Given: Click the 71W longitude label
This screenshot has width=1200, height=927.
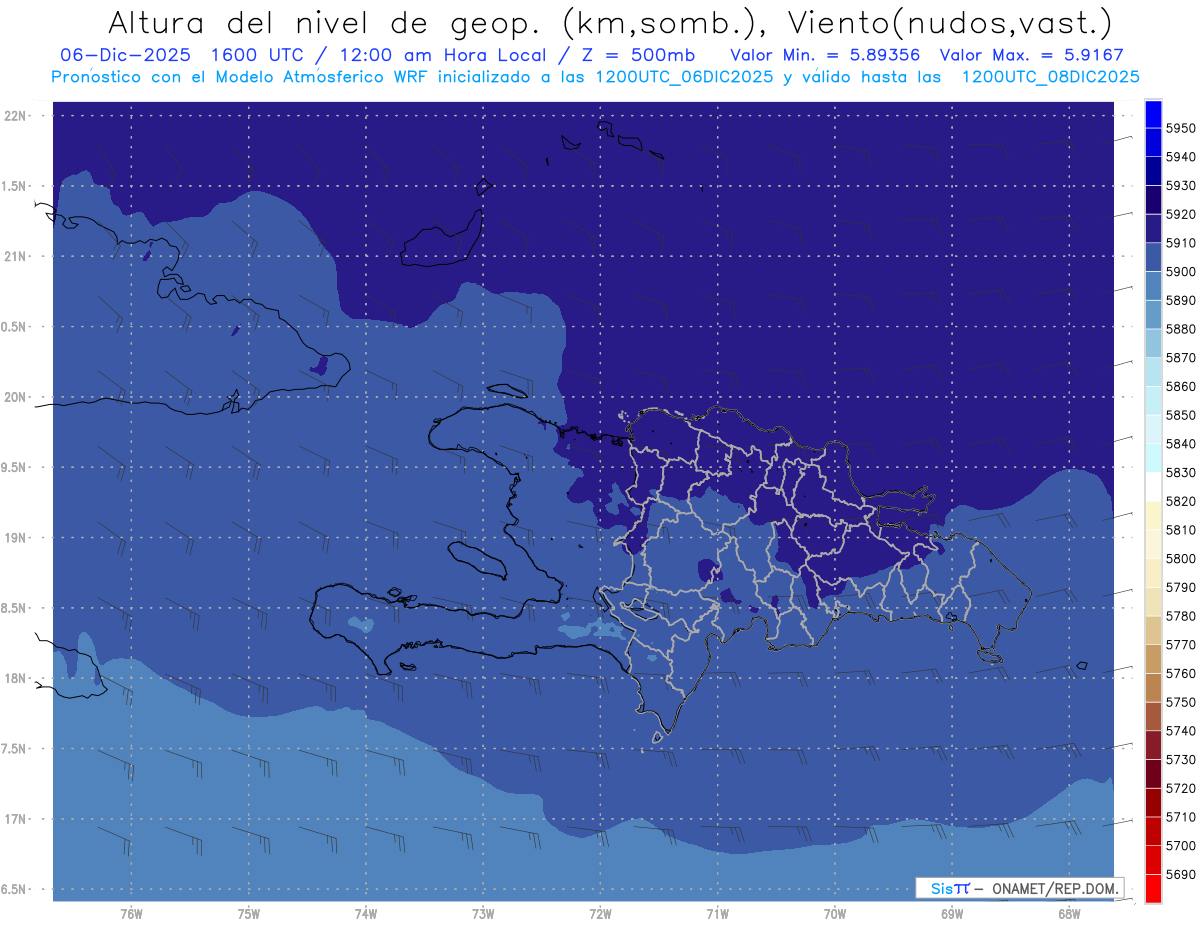Looking at the screenshot, I should point(717,914).
